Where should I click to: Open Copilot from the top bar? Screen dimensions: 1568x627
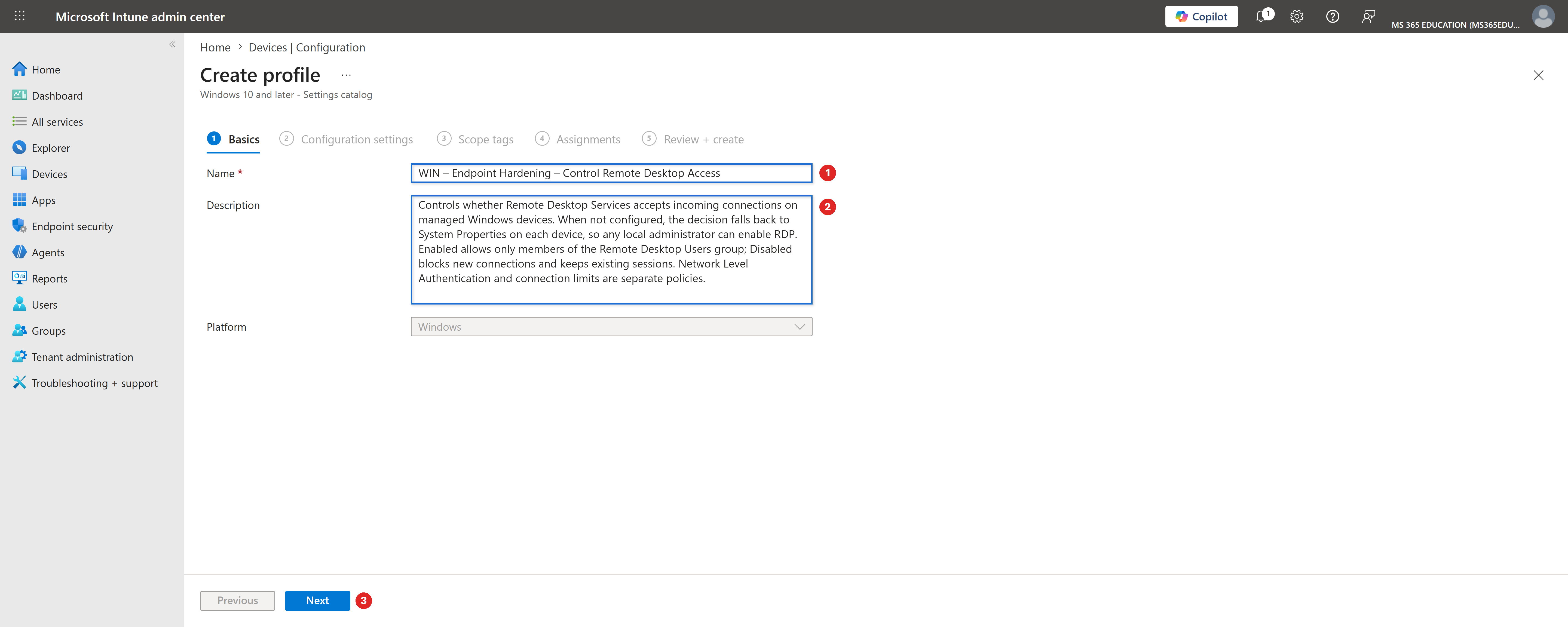pos(1201,16)
